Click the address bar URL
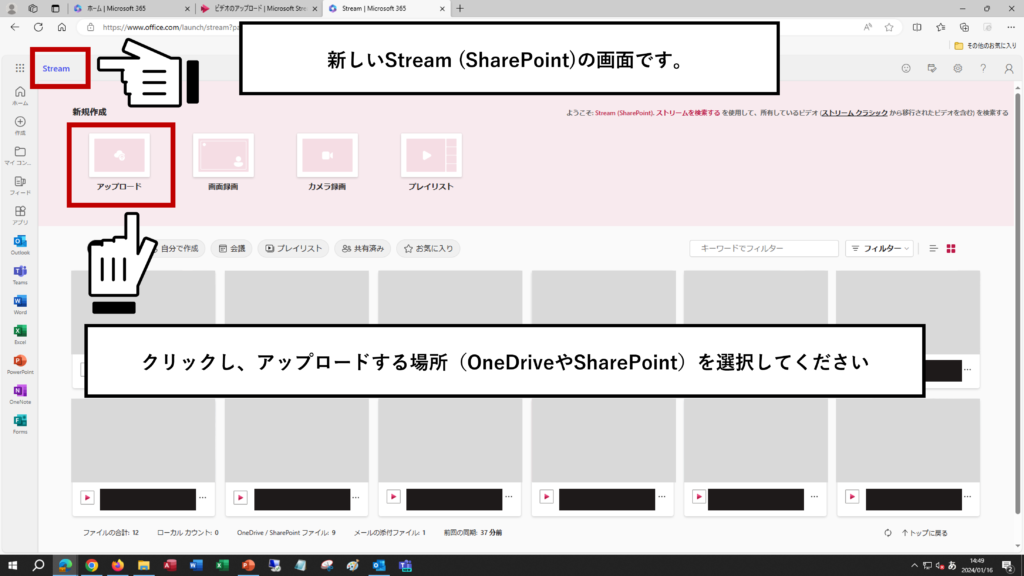This screenshot has width=1024, height=576. (x=171, y=27)
